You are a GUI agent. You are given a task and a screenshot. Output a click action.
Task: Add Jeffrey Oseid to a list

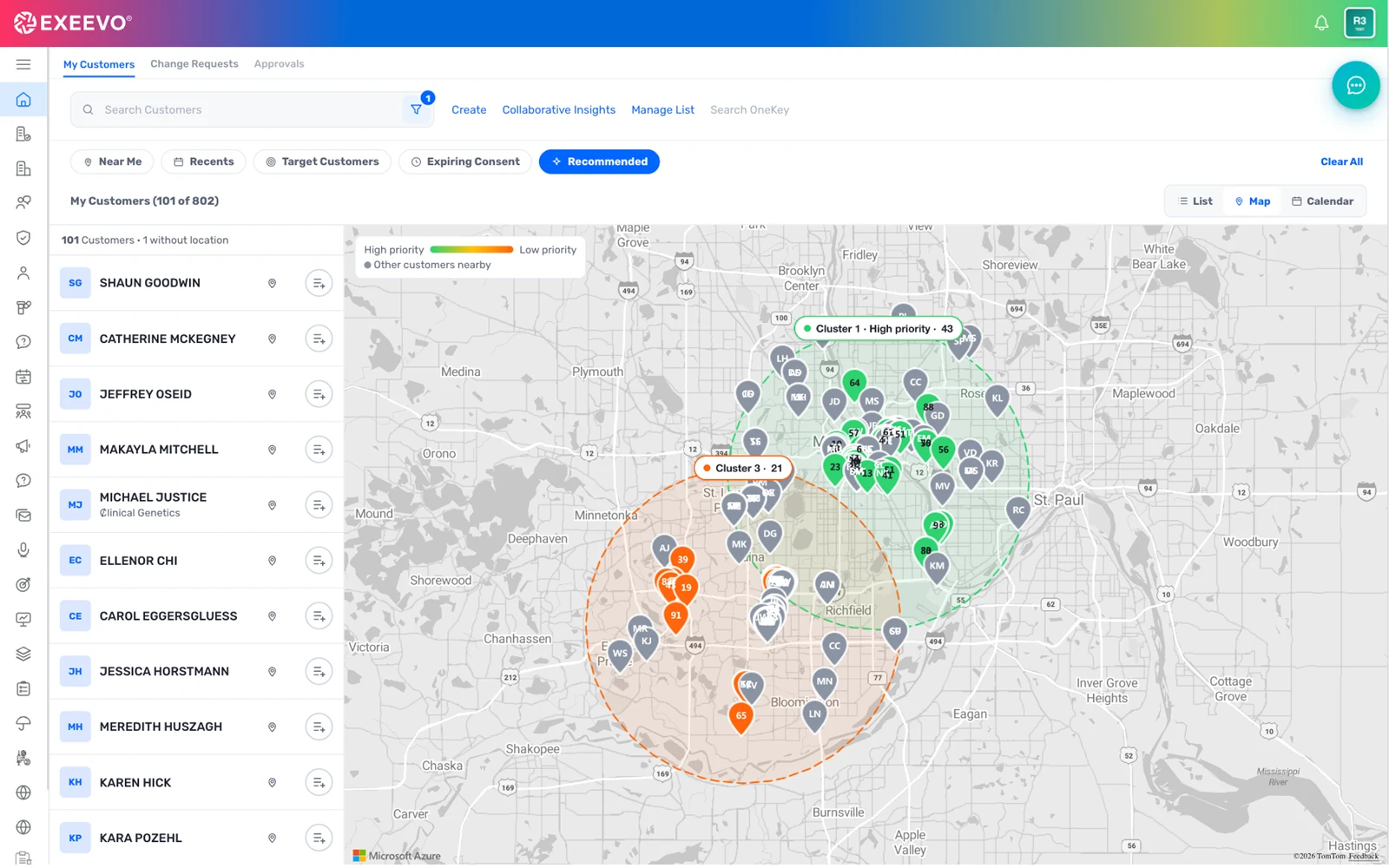coord(319,394)
